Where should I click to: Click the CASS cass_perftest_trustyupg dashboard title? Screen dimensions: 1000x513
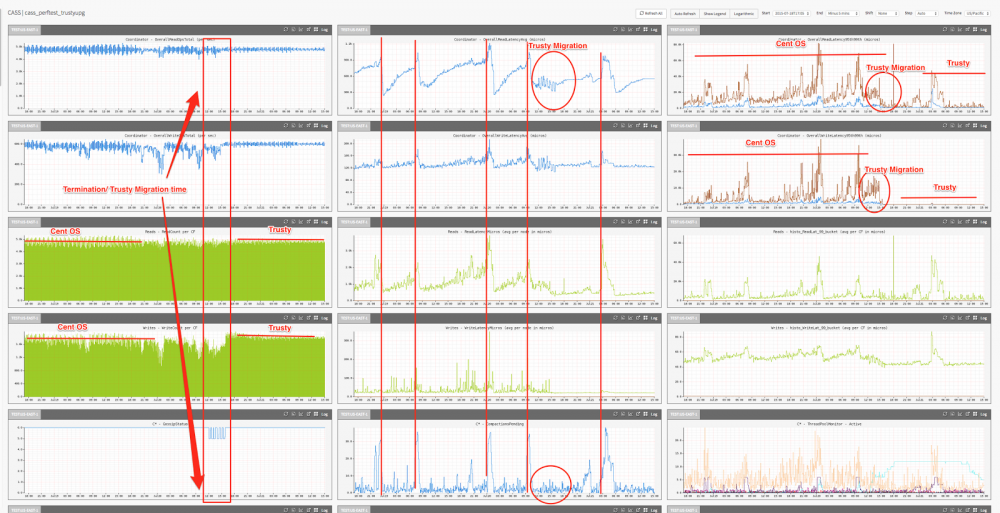click(46, 13)
